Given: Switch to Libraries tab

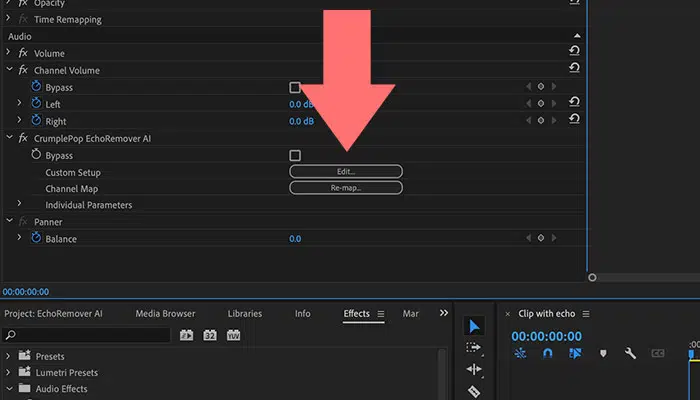Looking at the screenshot, I should (245, 314).
